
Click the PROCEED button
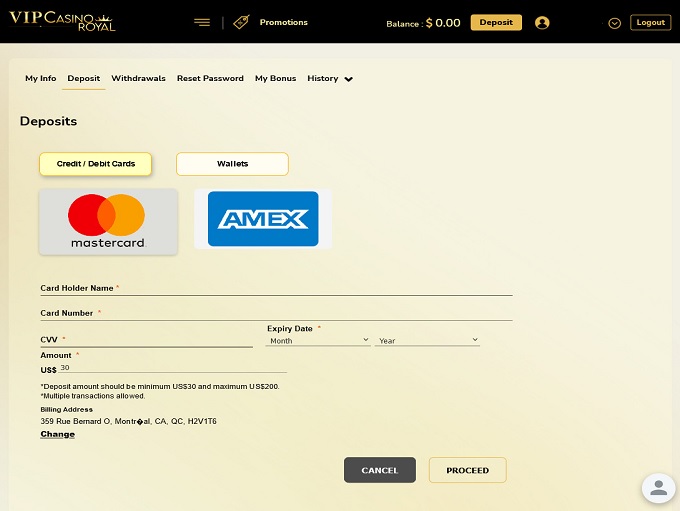click(x=468, y=470)
